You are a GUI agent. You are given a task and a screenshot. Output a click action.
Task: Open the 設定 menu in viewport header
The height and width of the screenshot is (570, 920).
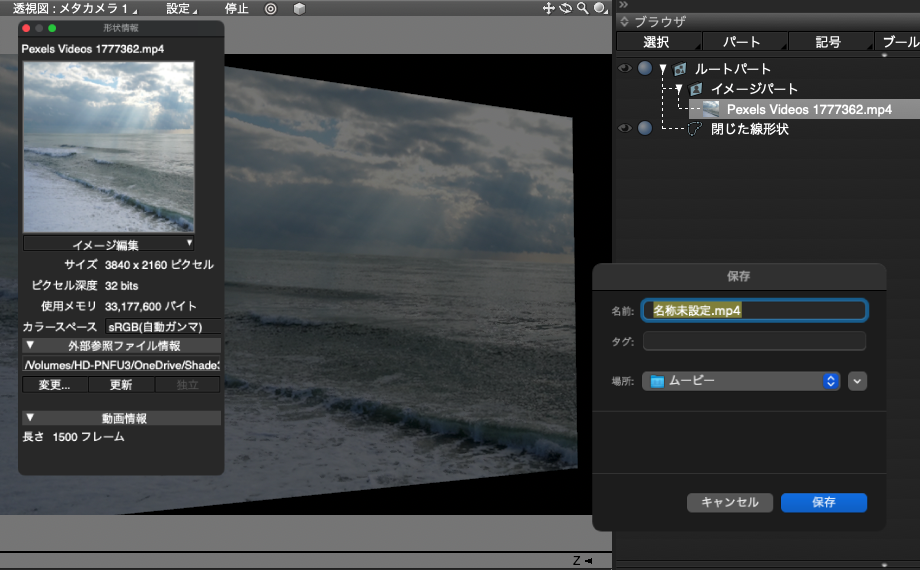(x=180, y=8)
